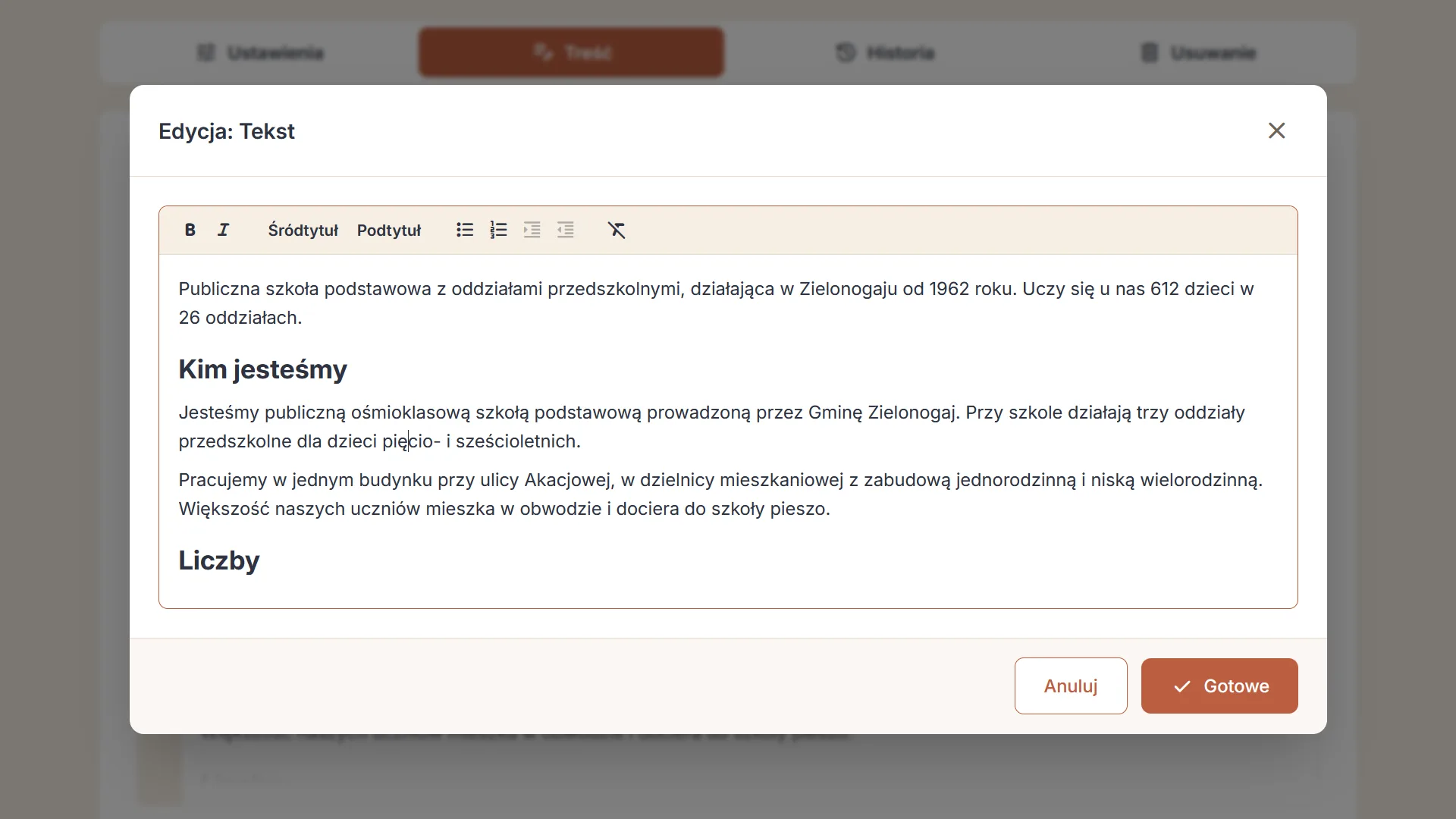Switch to the Ustawienia tab behind dialog
Viewport: 1456px width, 819px height.
click(x=260, y=52)
